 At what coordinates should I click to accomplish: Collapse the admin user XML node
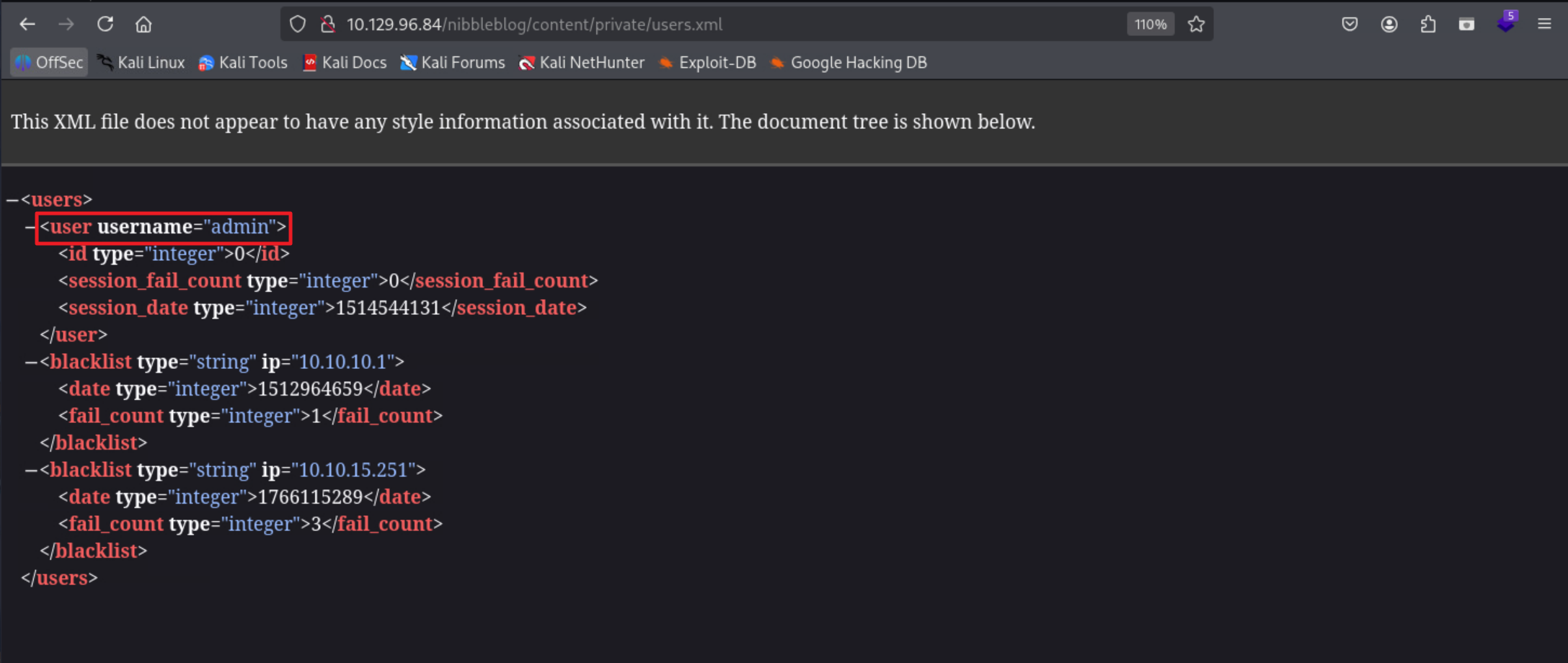[x=30, y=227]
